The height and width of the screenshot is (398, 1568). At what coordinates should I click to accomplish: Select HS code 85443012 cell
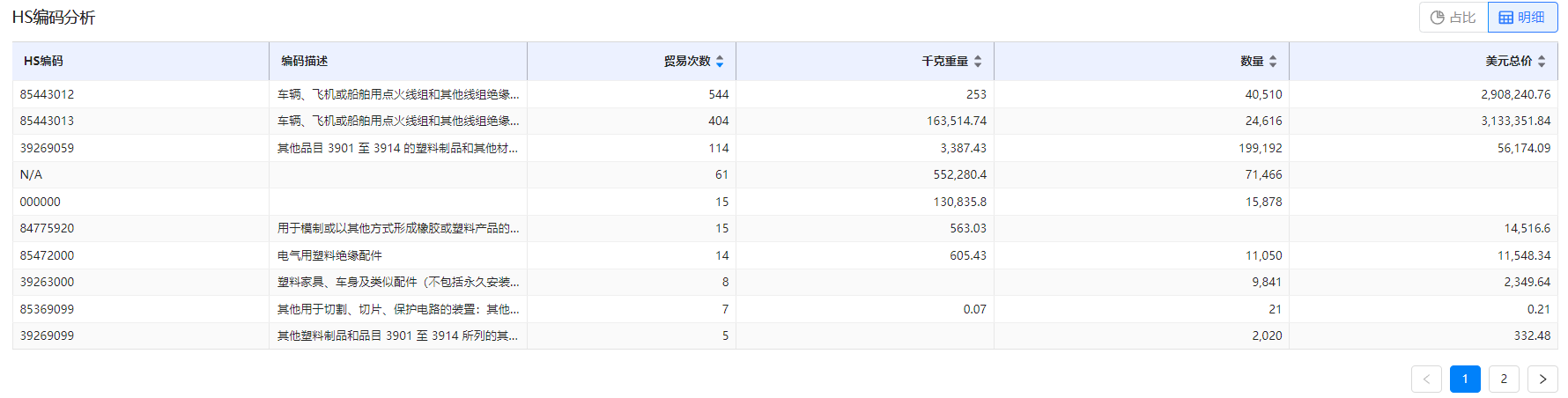point(48,94)
